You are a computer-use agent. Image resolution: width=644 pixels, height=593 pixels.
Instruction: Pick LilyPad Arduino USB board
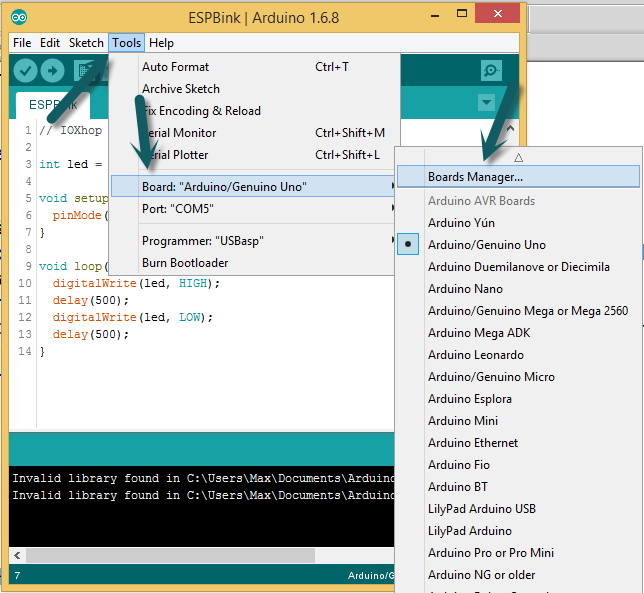pos(518,509)
